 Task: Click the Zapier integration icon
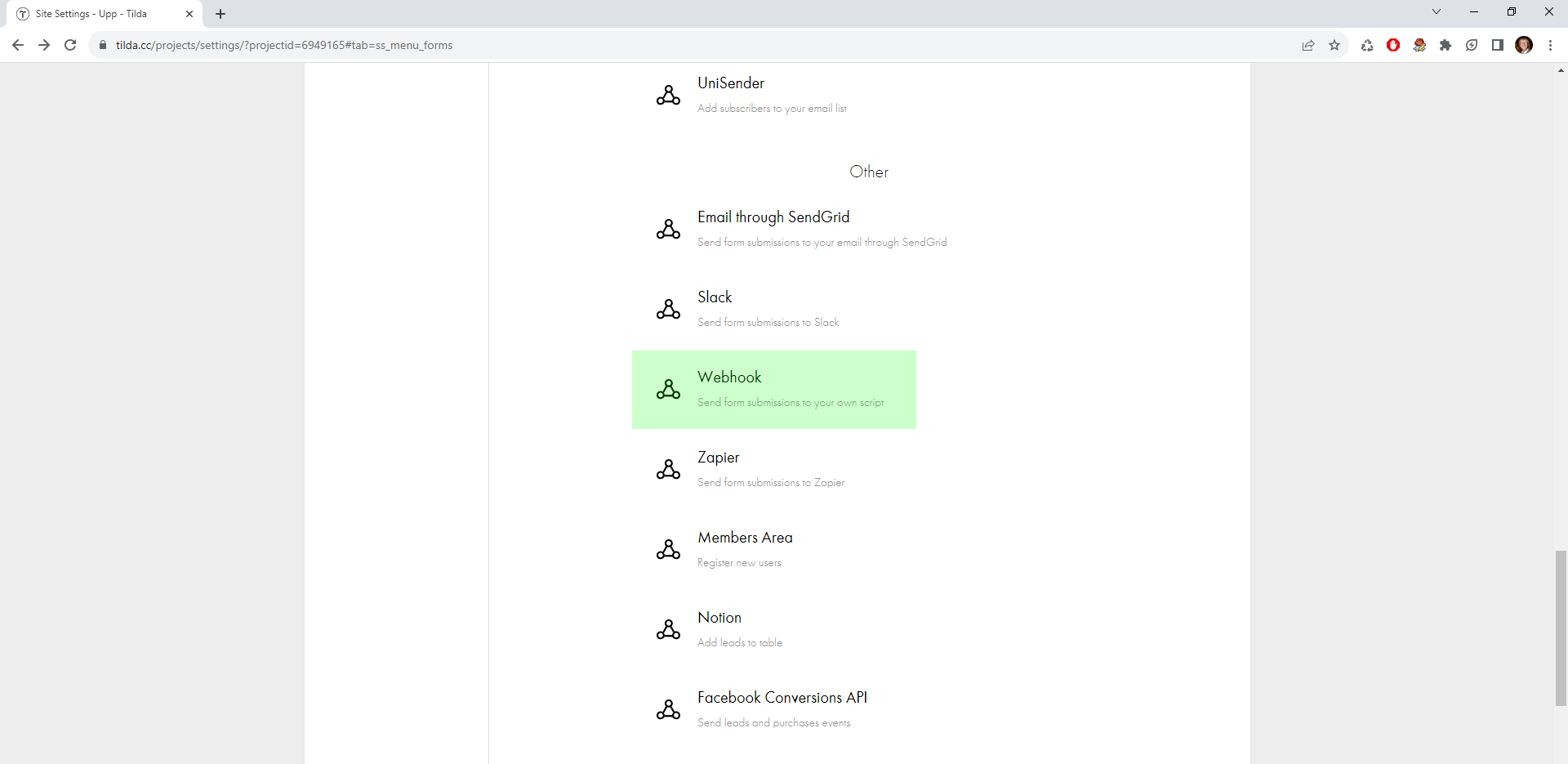[668, 469]
